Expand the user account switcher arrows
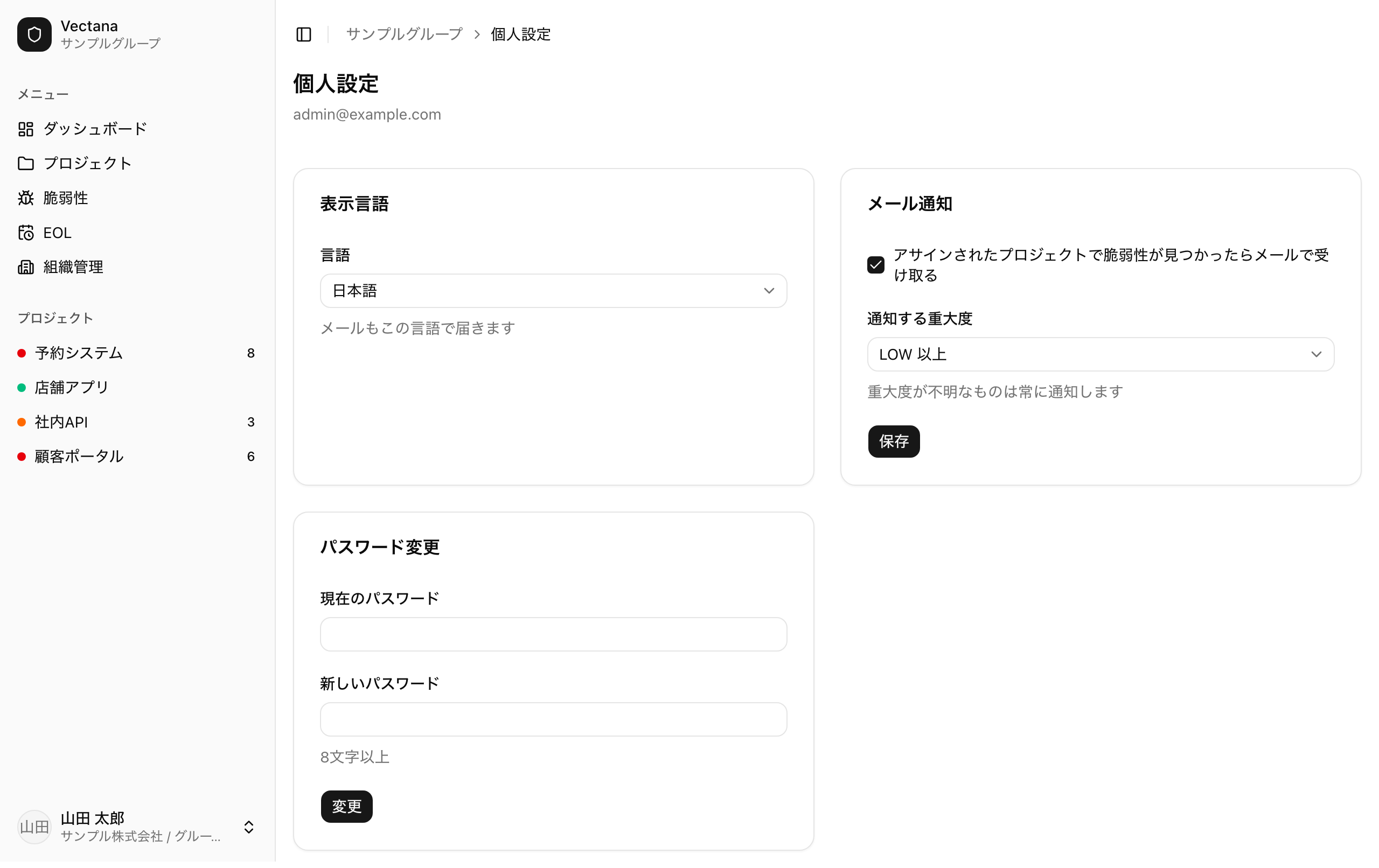 [x=248, y=827]
